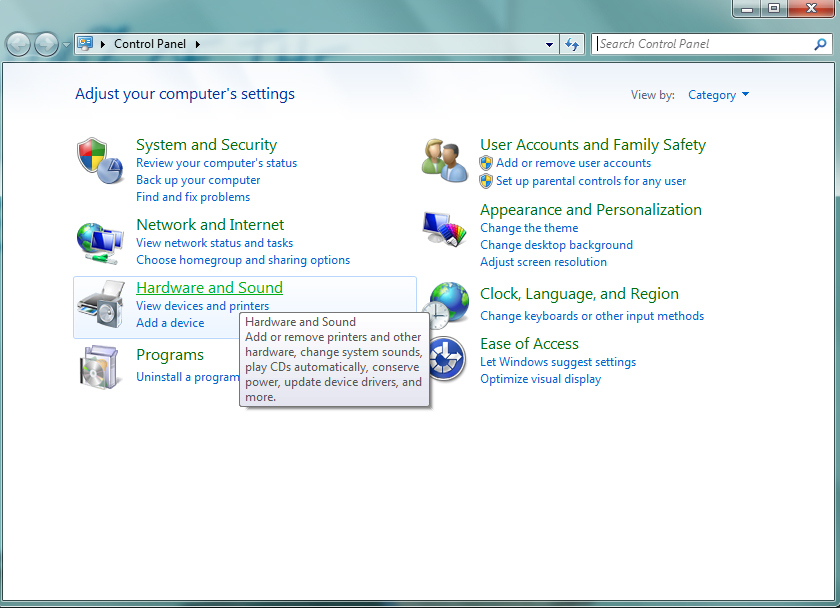Open Clock, Language, and Region heading
Image resolution: width=840 pixels, height=608 pixels.
(579, 294)
